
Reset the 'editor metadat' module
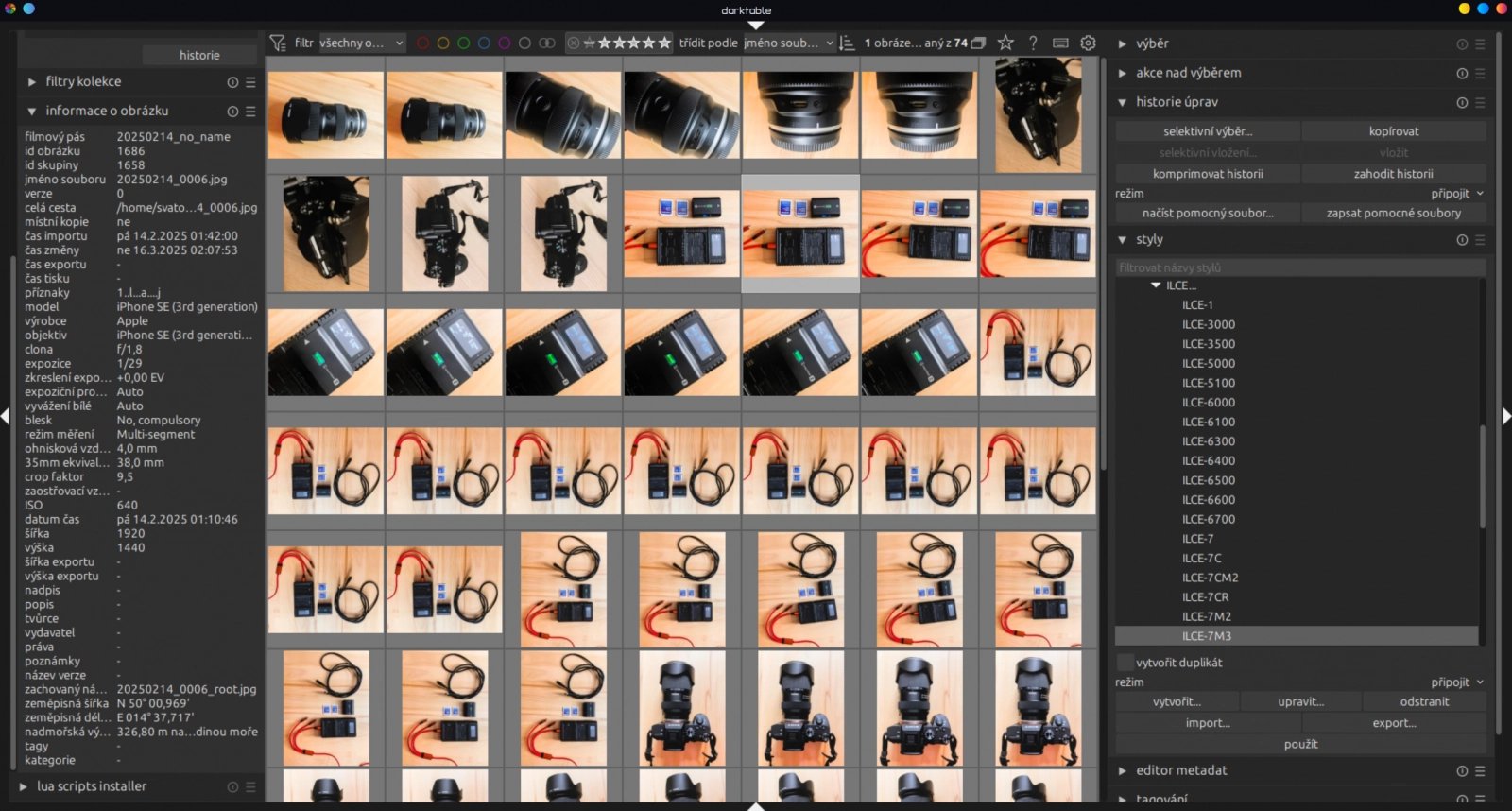tap(1462, 771)
